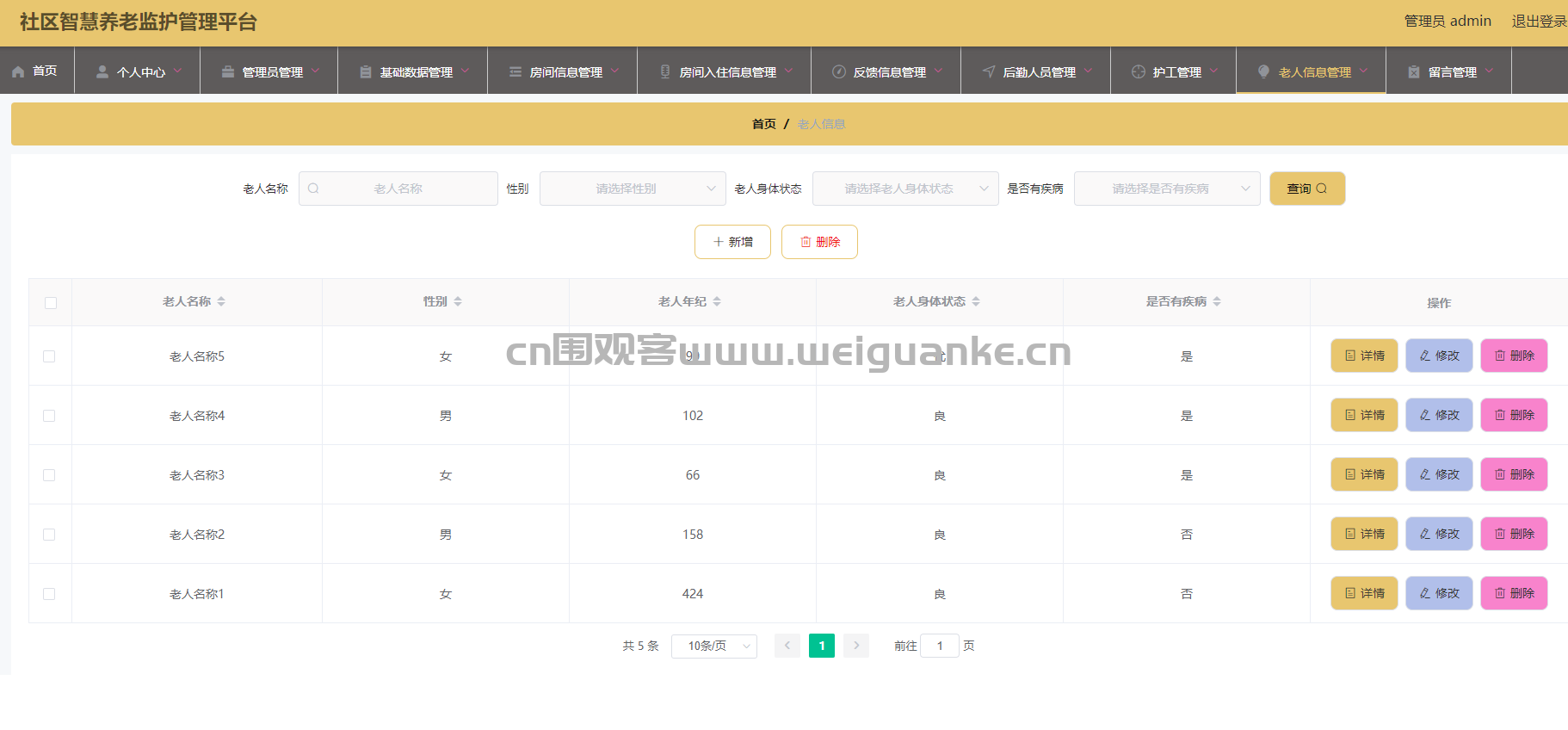
Task: Expand the 老人身体状态 dropdown filter
Action: [x=904, y=189]
